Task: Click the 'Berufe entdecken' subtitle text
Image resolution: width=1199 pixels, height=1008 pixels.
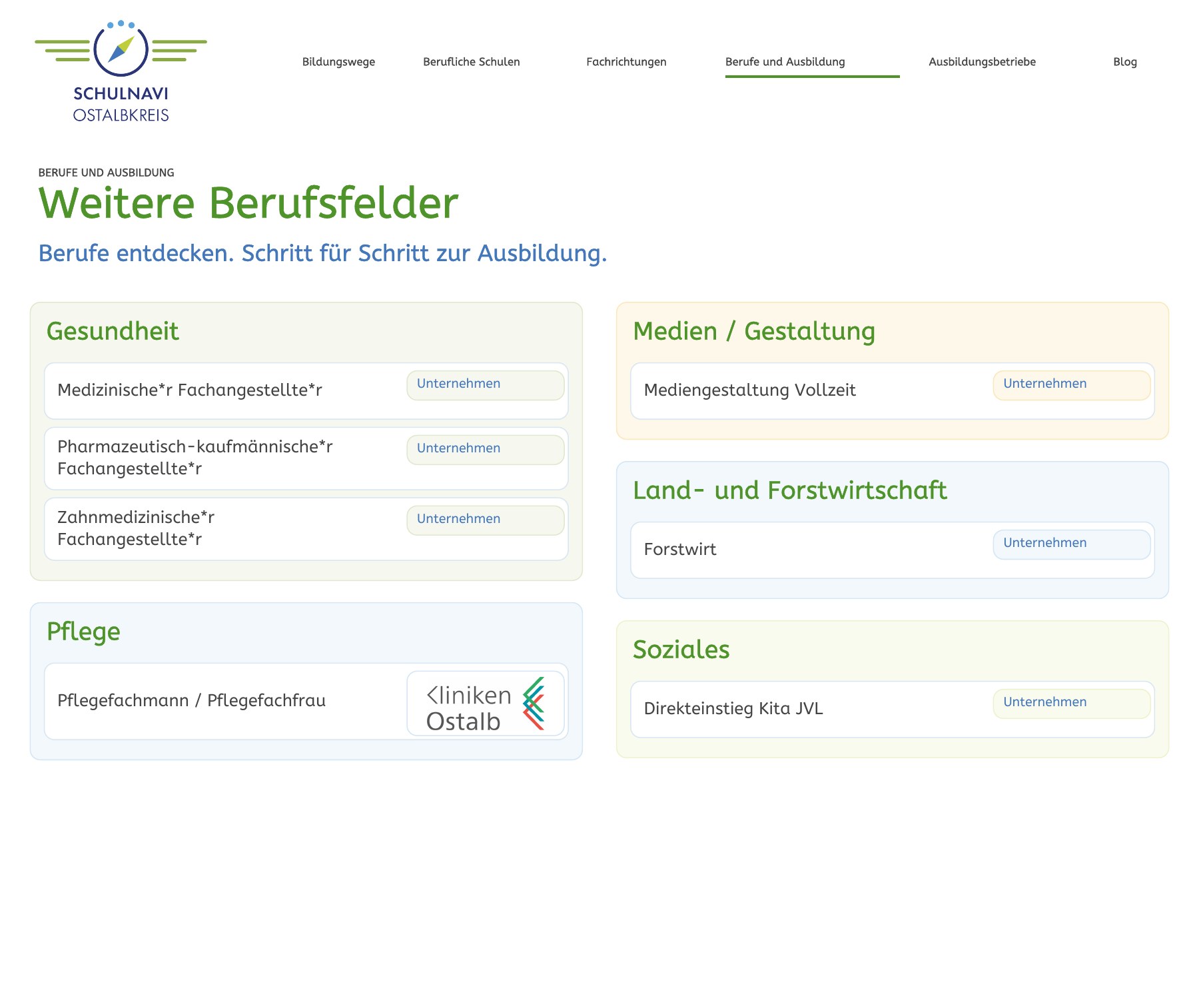Action: (x=323, y=253)
